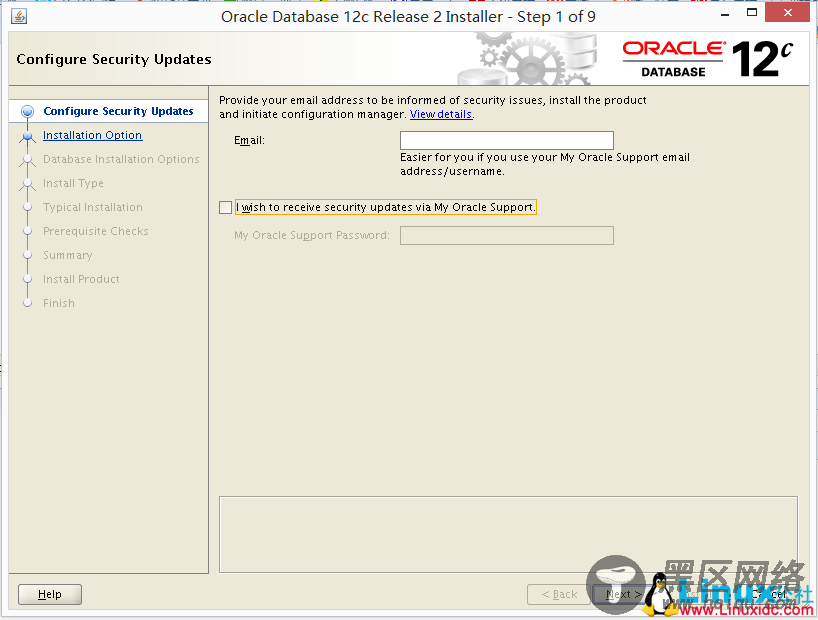This screenshot has width=818, height=620.
Task: Click the Install Product step
Action: coord(81,279)
